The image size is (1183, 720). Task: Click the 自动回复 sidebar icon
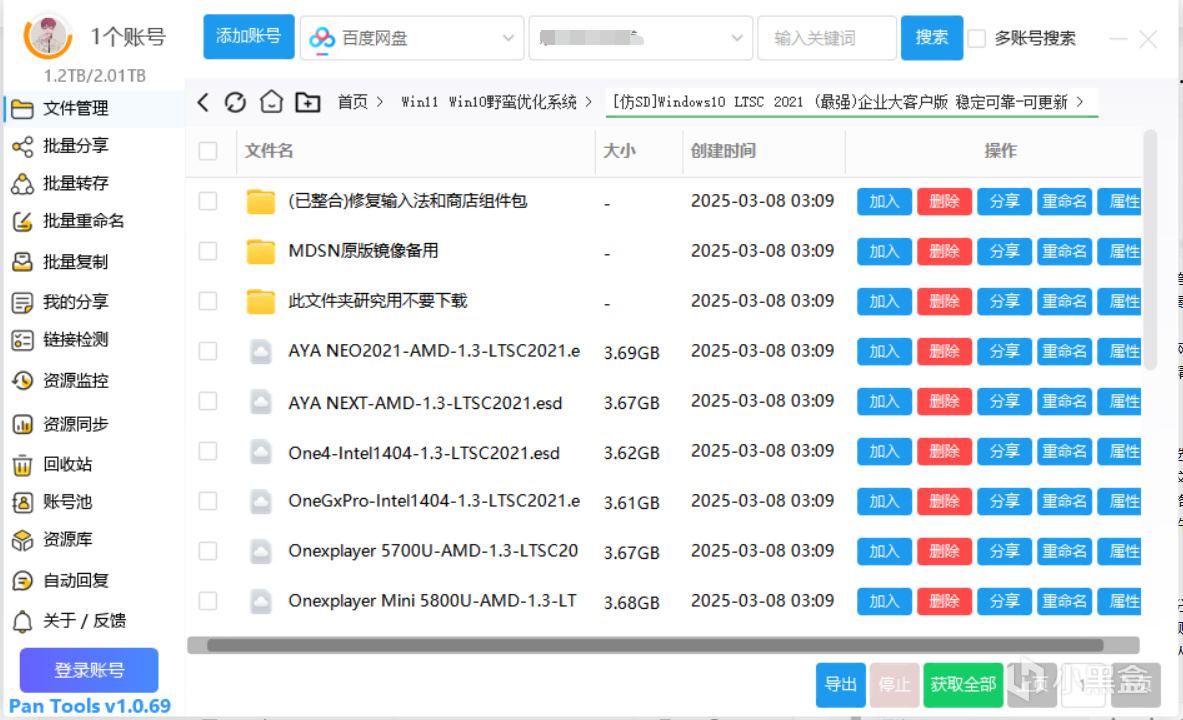[23, 580]
